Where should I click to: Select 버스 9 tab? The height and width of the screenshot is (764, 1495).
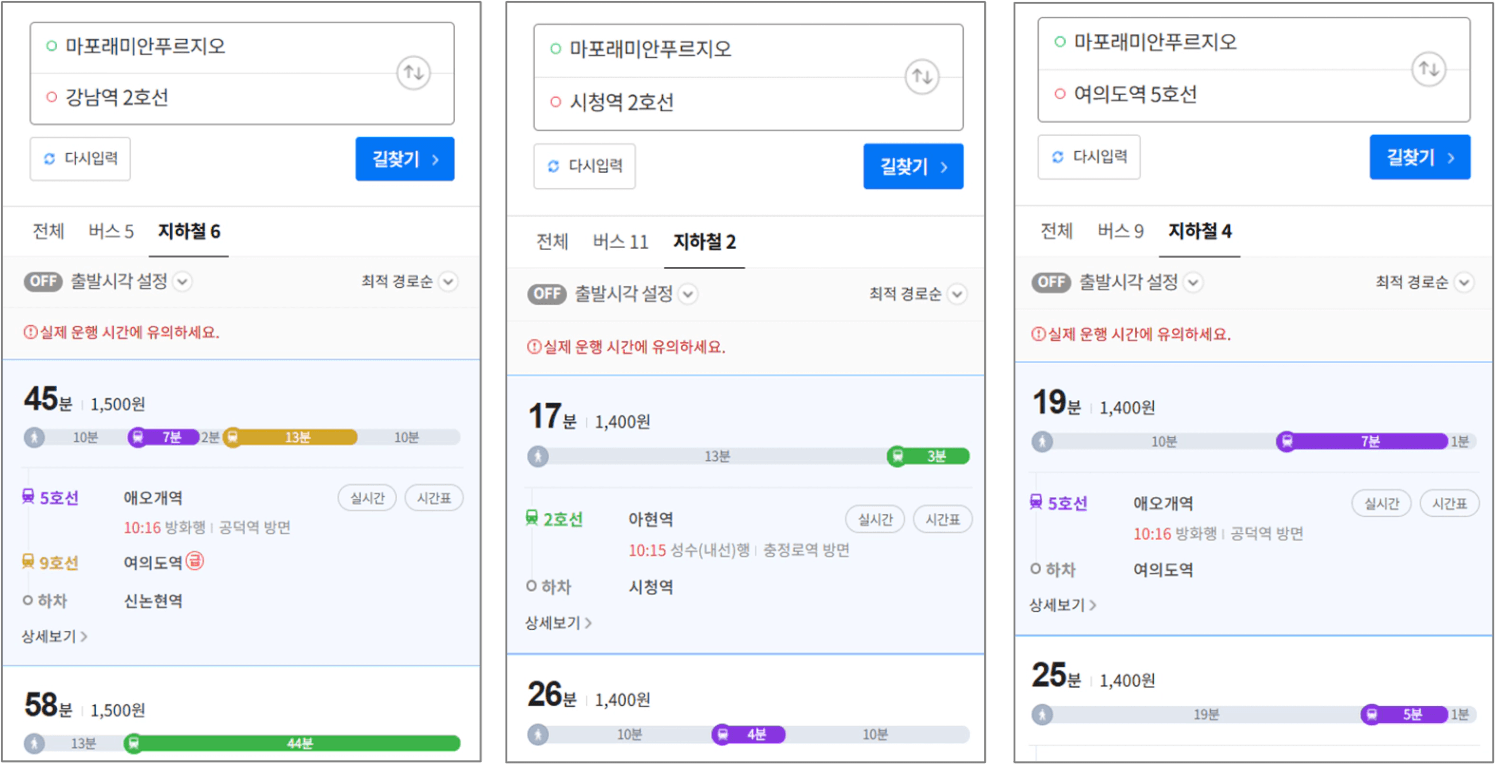1120,231
